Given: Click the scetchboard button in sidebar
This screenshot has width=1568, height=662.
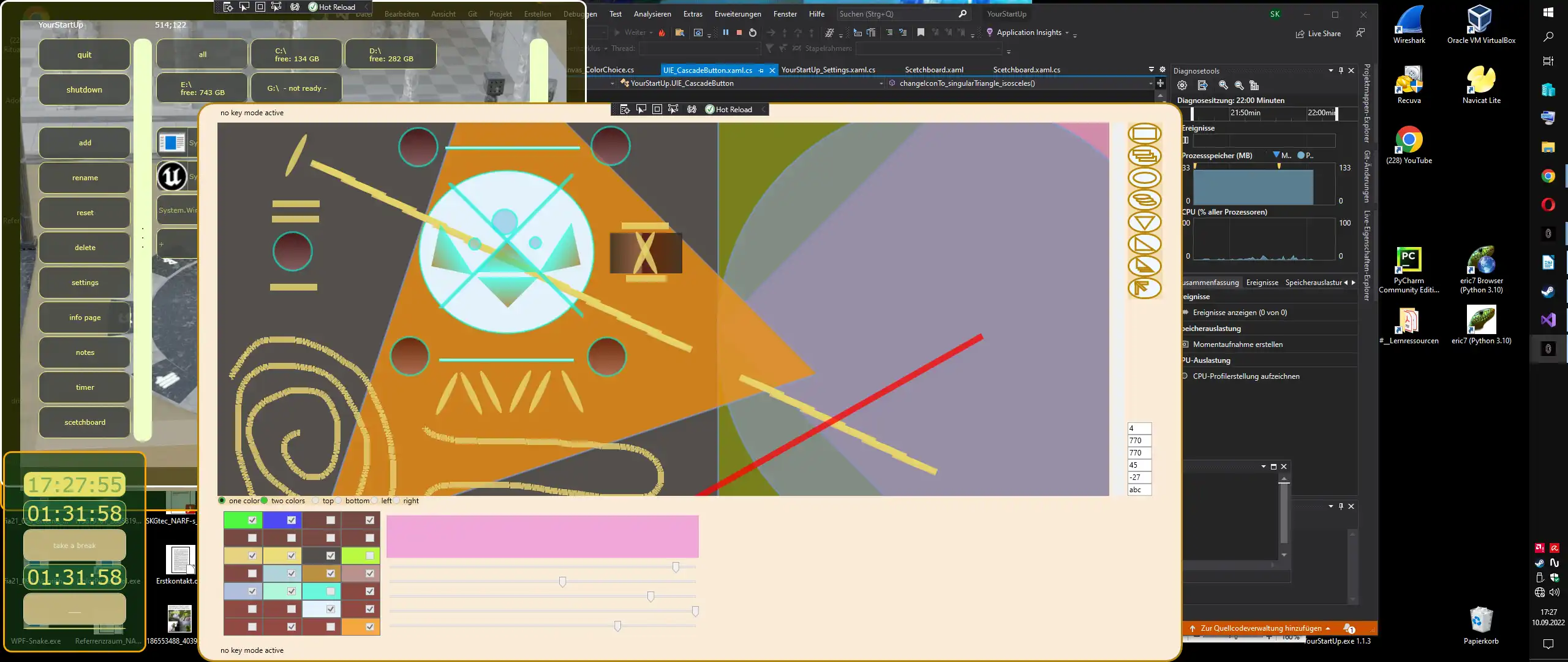Looking at the screenshot, I should (x=84, y=421).
